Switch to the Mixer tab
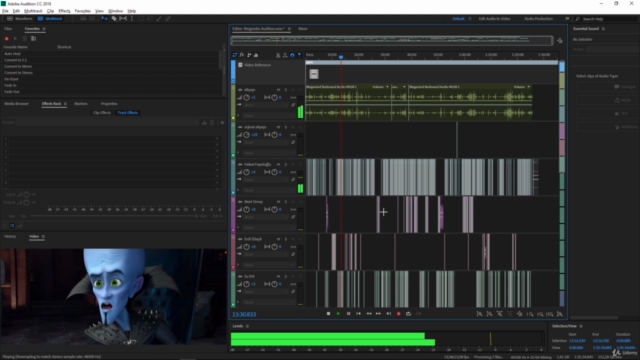The height and width of the screenshot is (360, 640). tap(303, 29)
